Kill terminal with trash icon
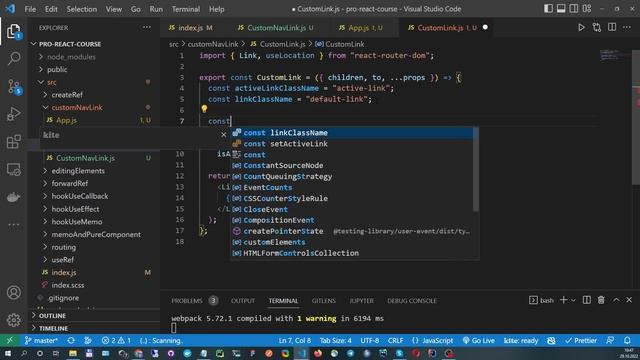Viewport: 640px width, 360px height. coord(601,300)
